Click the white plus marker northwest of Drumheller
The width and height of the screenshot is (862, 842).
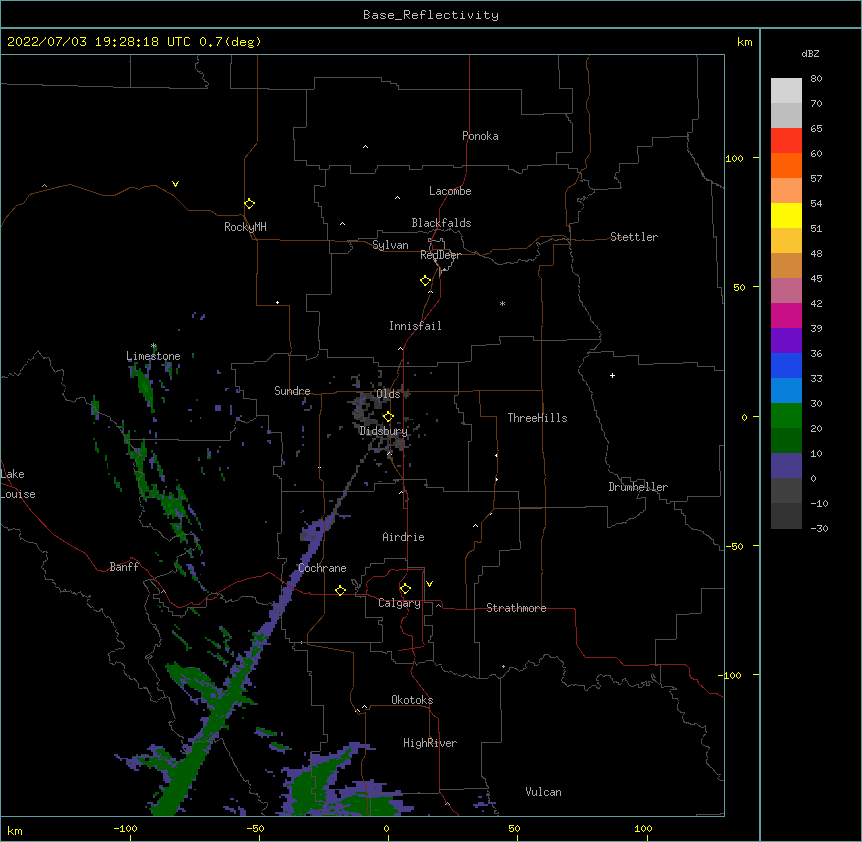[612, 375]
